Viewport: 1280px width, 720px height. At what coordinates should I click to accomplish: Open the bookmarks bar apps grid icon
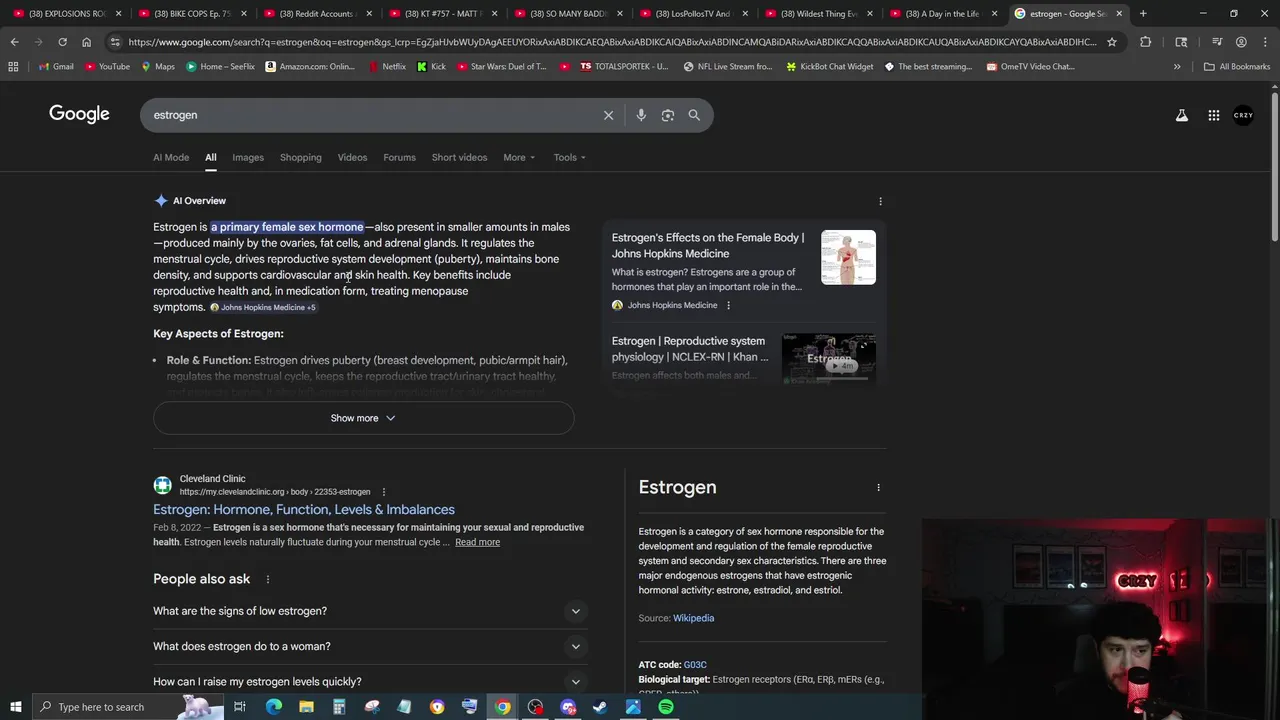tap(13, 67)
